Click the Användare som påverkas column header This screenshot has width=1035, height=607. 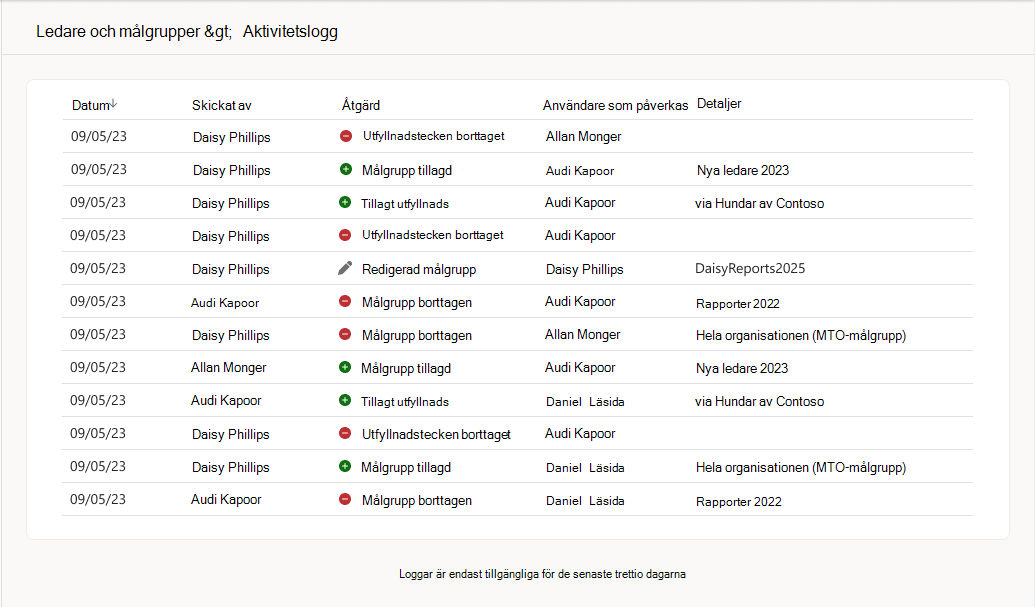(615, 105)
